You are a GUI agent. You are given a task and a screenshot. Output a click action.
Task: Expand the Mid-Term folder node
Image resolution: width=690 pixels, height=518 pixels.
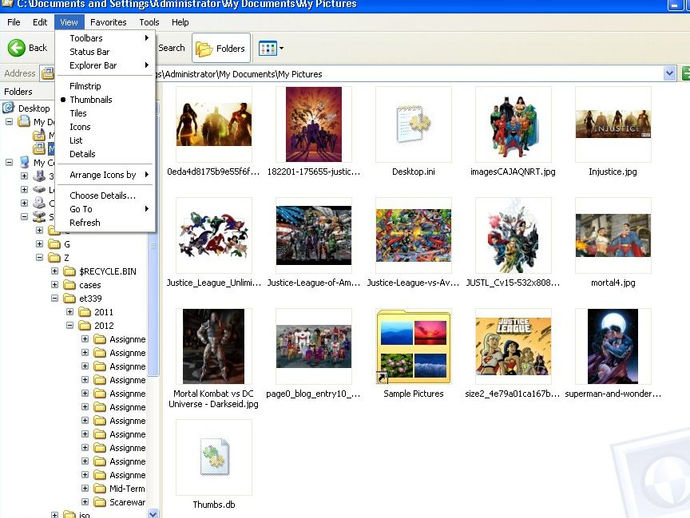pos(85,489)
